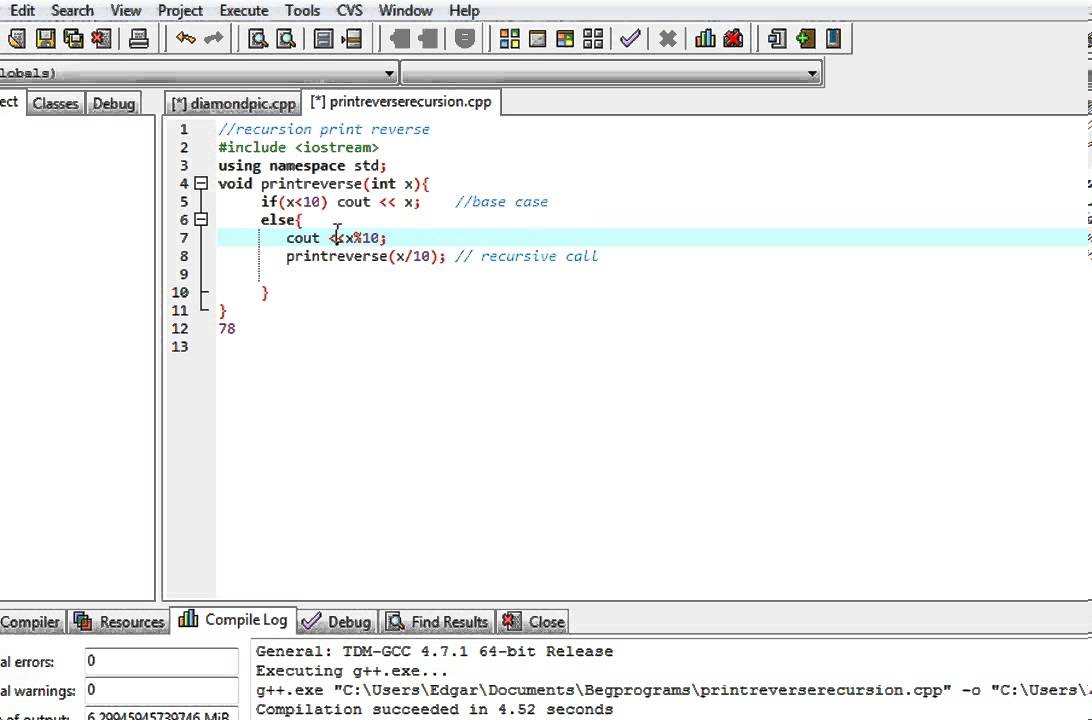
Task: Open the Execute menu
Action: (243, 10)
